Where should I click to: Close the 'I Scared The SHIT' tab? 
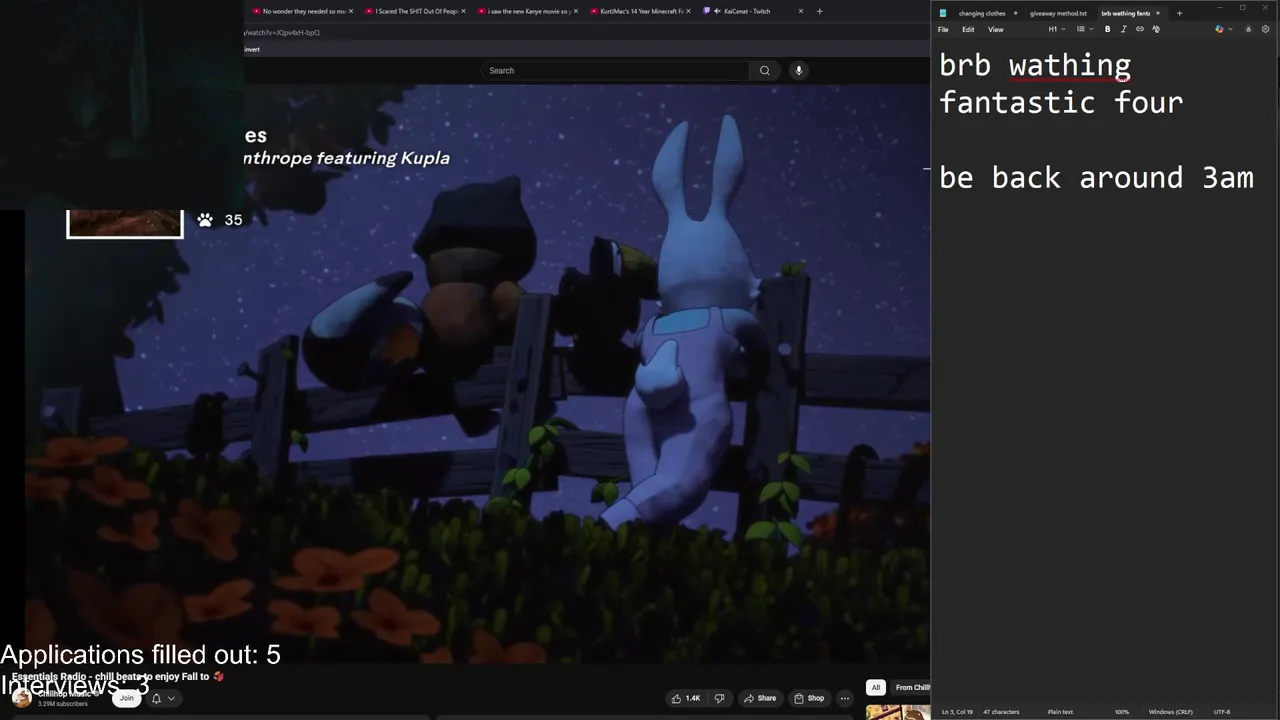(x=463, y=11)
